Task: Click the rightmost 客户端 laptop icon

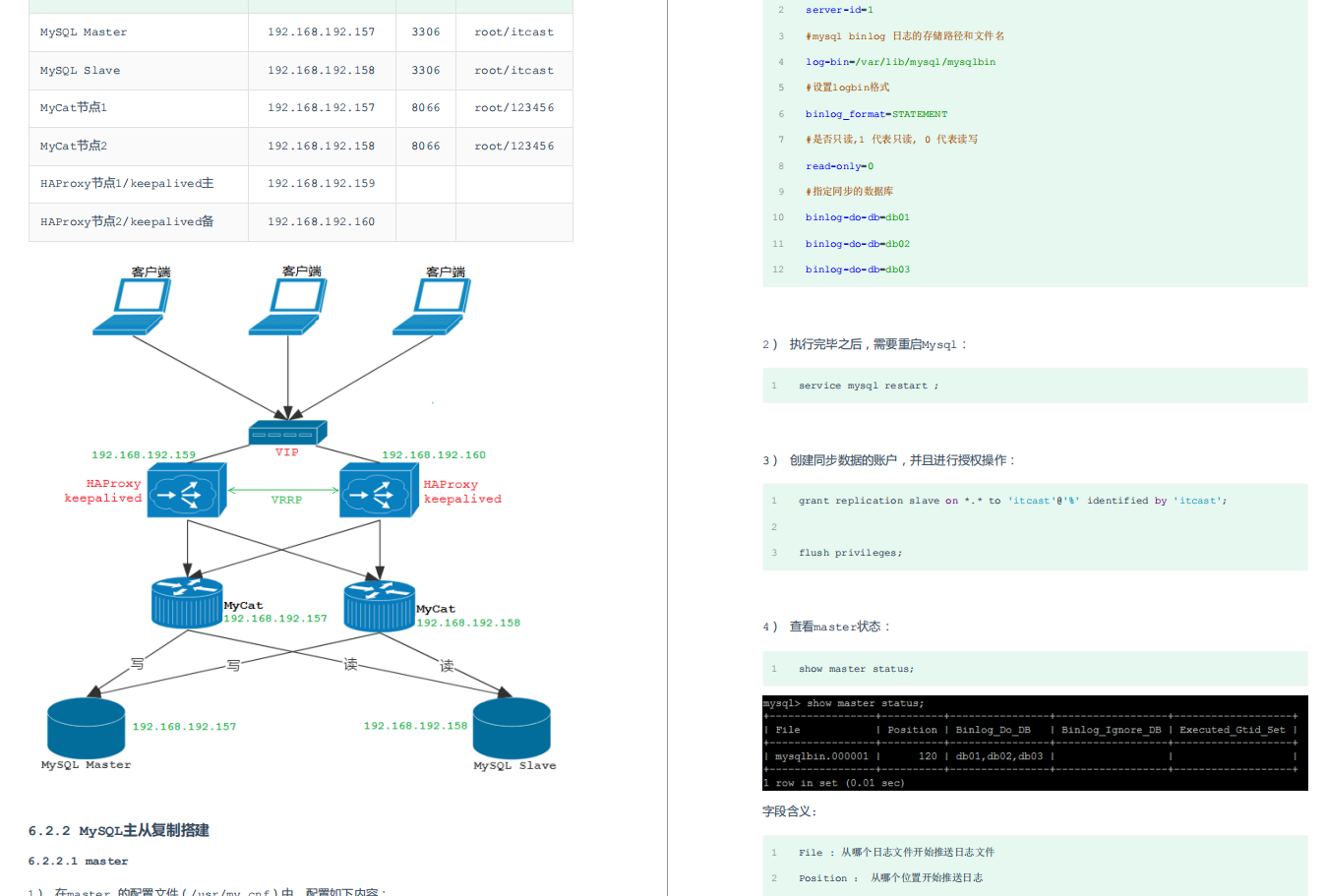Action: (x=432, y=307)
